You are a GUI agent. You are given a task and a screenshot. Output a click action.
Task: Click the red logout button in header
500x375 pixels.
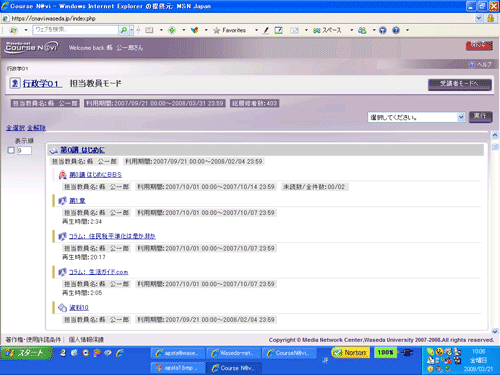coord(479,46)
